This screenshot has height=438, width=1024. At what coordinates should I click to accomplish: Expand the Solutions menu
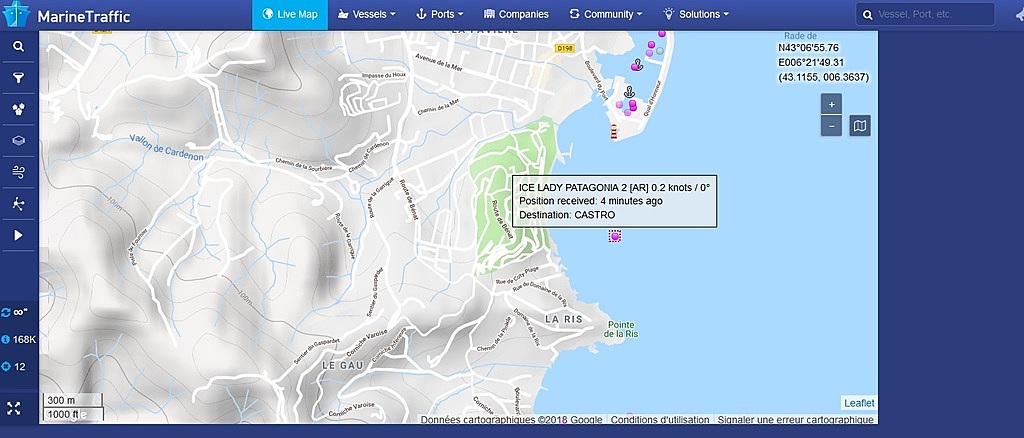click(696, 14)
